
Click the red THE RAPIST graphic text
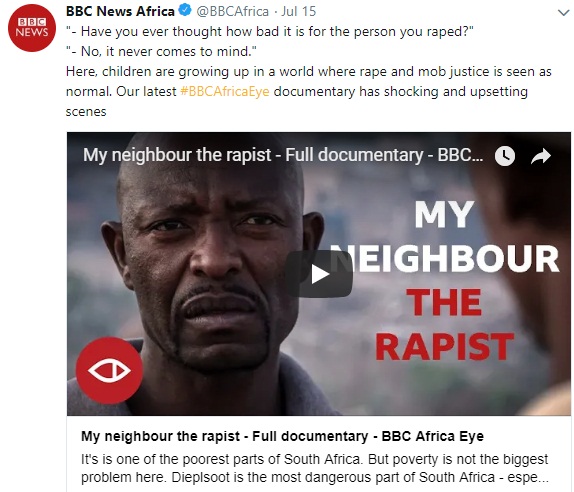pyautogui.click(x=444, y=325)
